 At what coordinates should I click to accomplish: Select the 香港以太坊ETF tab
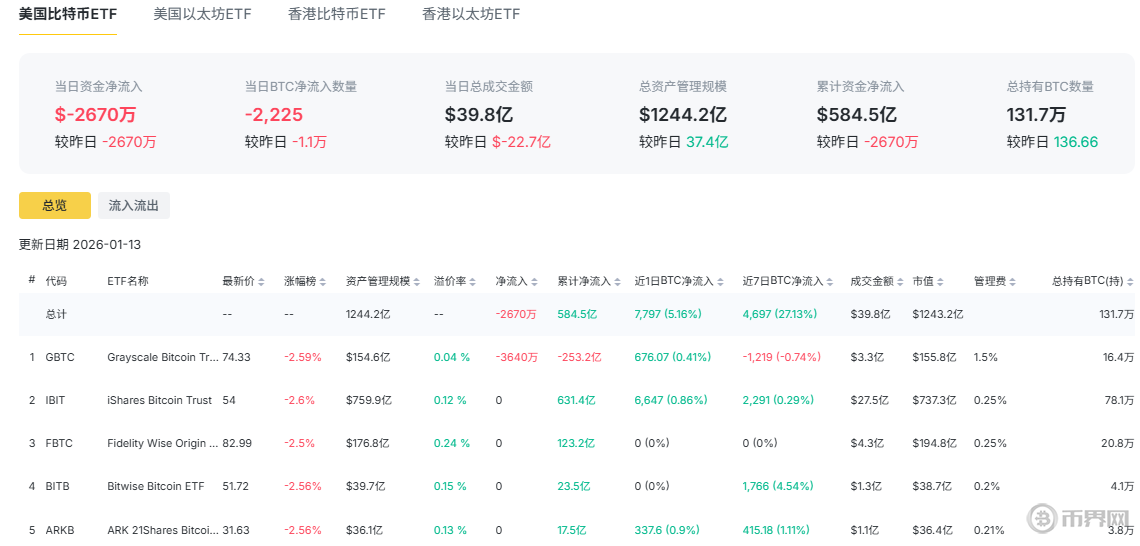(x=470, y=15)
